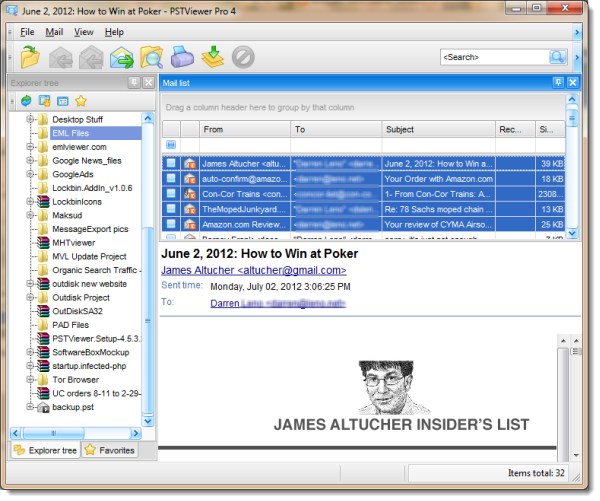Viewport: 600px width, 501px height.
Task: Expand the LockbinIcons archive node
Action: (30, 201)
